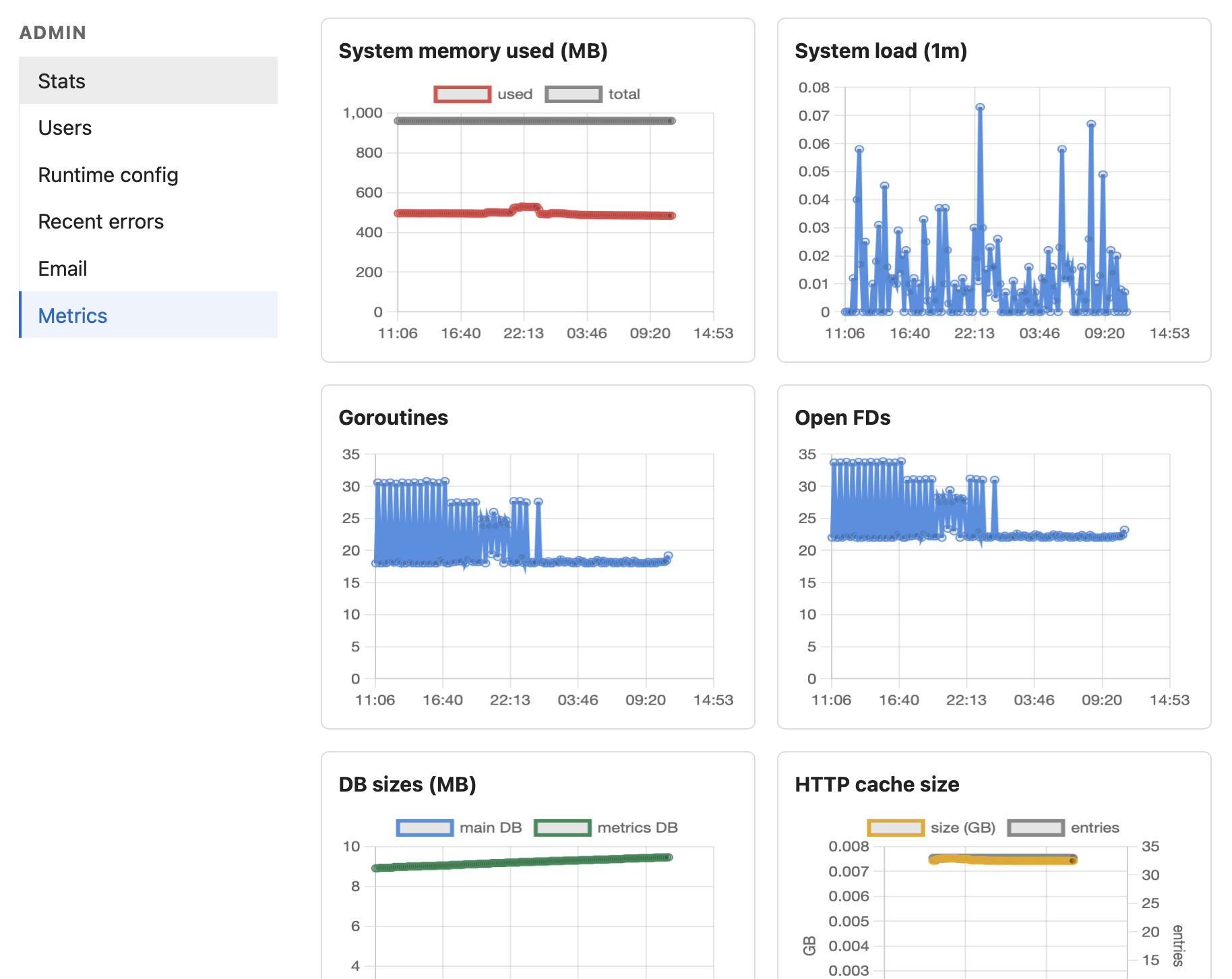The image size is (1232, 979).
Task: Click the 'Open FDs' chart heading
Action: pos(842,418)
